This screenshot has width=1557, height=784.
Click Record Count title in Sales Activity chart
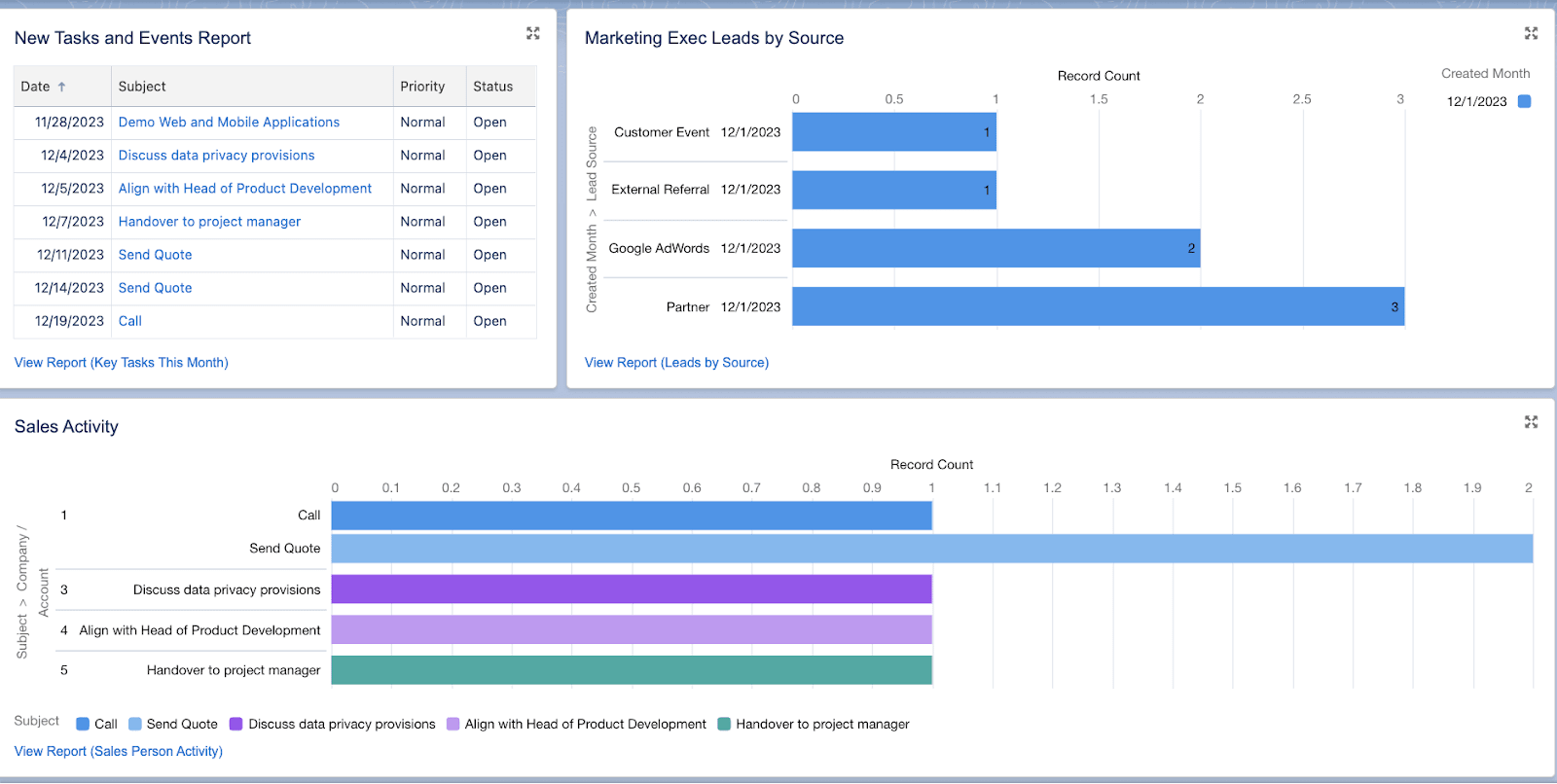coord(931,465)
